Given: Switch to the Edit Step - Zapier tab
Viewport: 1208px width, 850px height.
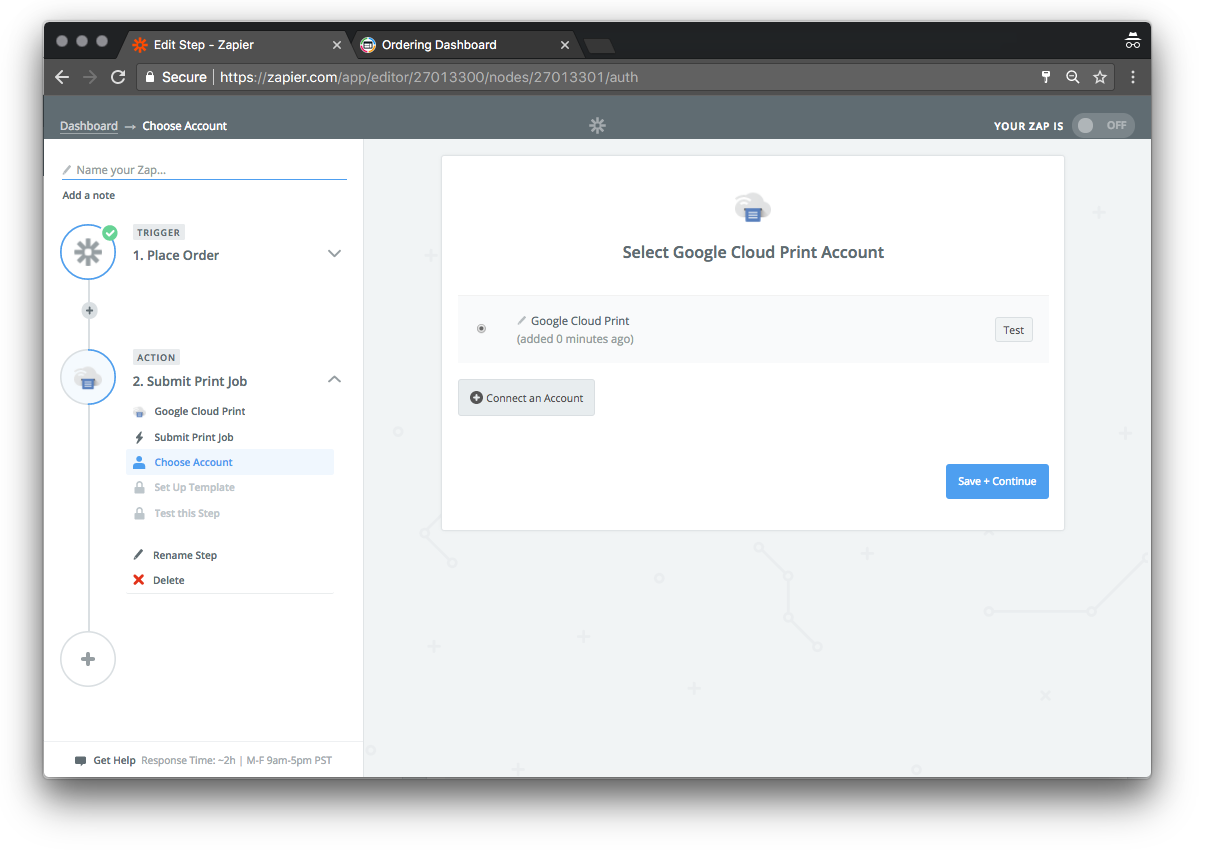Looking at the screenshot, I should [235, 45].
